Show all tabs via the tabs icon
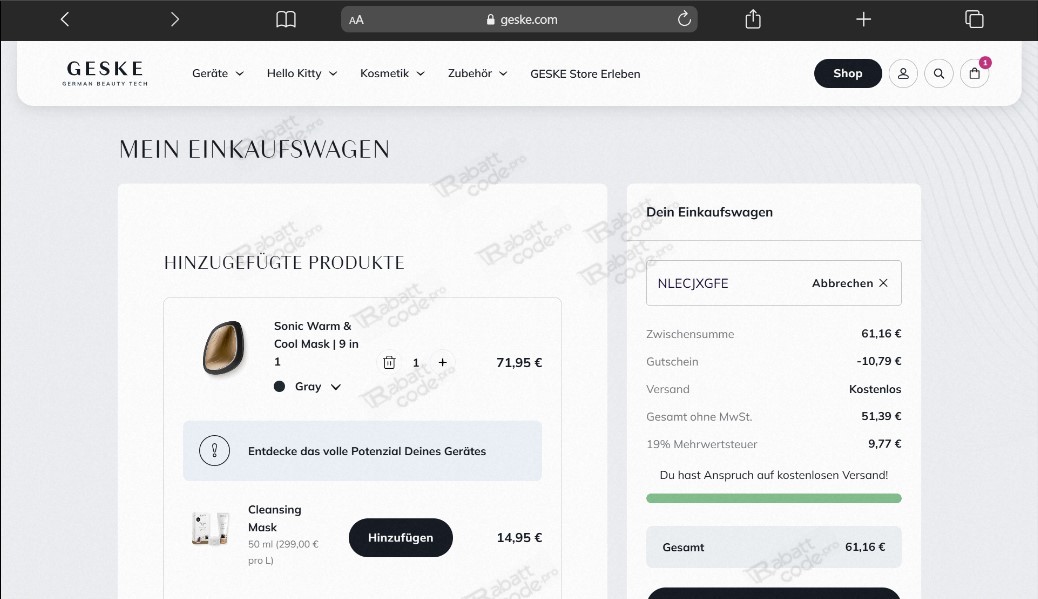Viewport: 1038px width, 599px height. pos(973,19)
